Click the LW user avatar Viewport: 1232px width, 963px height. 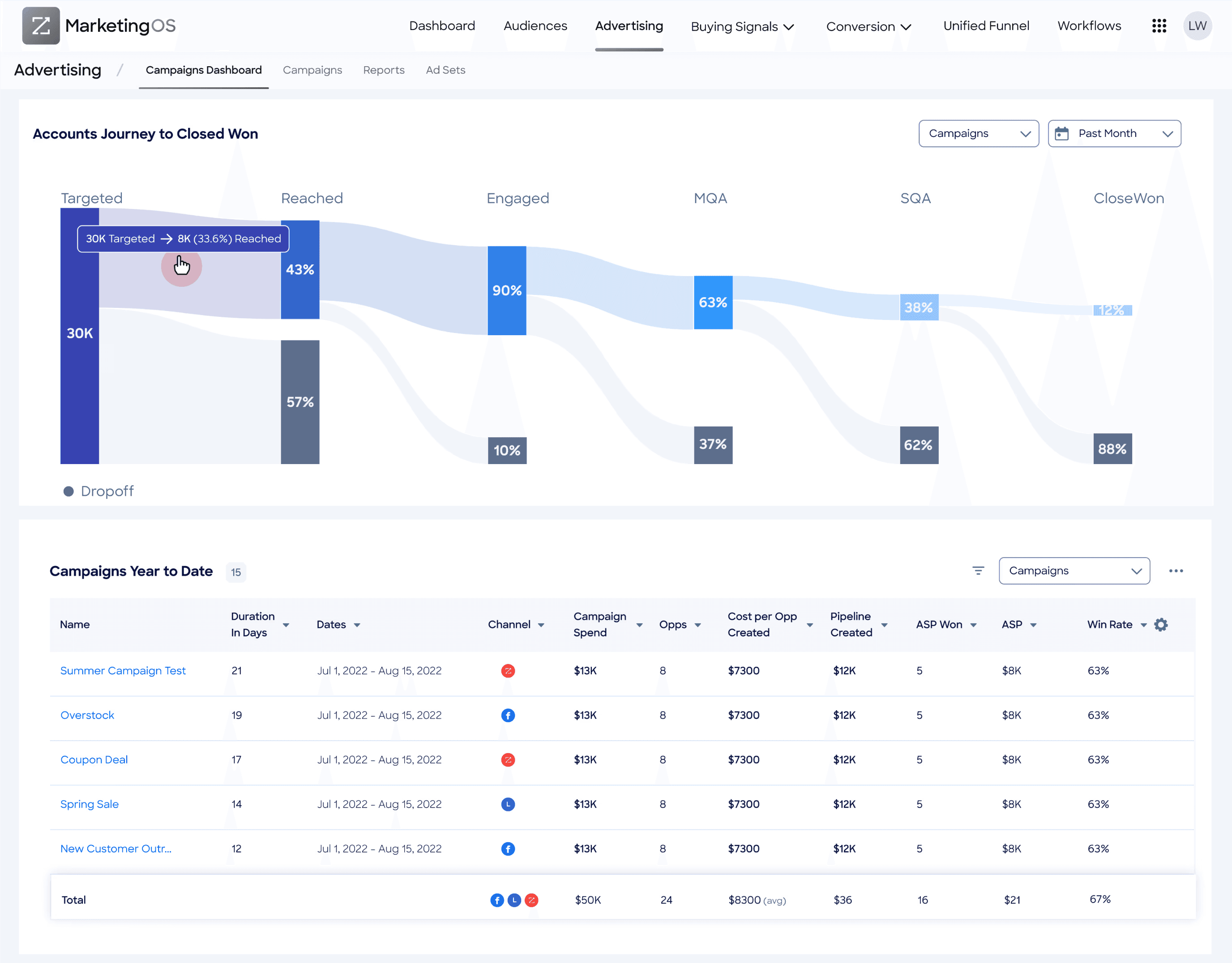pos(1197,26)
